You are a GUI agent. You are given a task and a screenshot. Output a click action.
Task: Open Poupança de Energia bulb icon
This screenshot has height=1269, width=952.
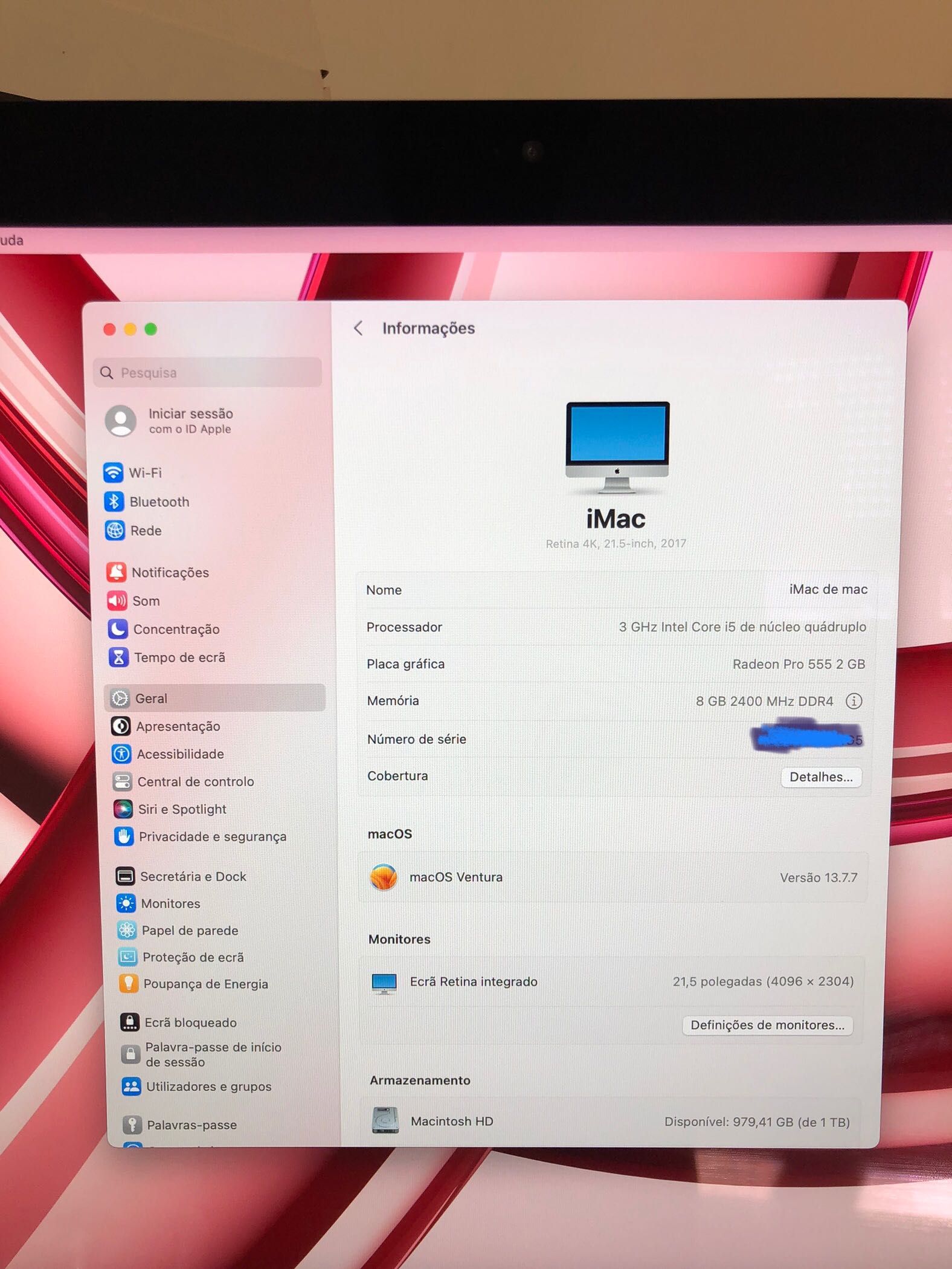coord(128,983)
